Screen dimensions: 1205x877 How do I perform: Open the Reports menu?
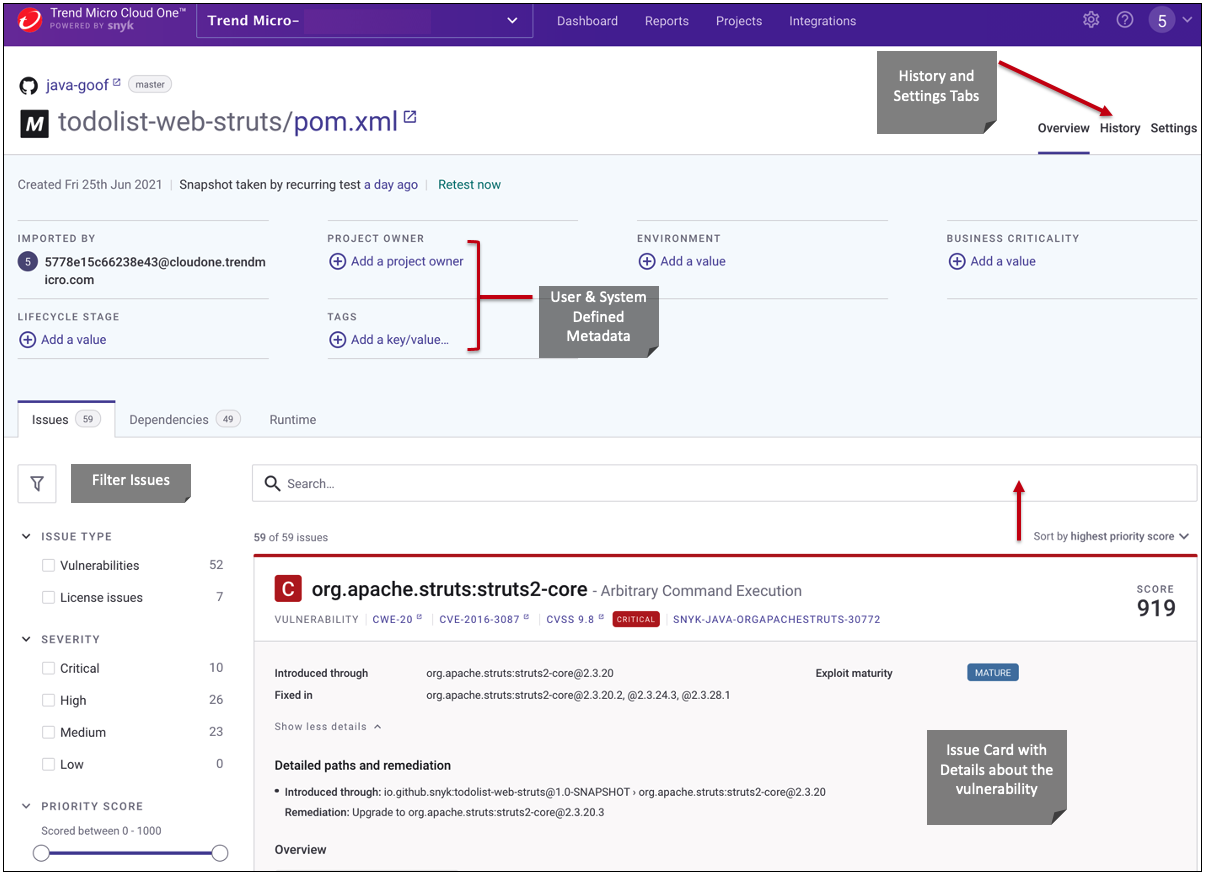pos(667,21)
